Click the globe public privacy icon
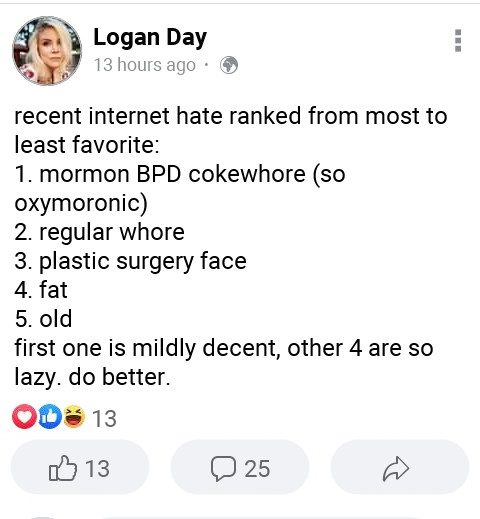Screen dimensions: 480x519 (x=229, y=65)
